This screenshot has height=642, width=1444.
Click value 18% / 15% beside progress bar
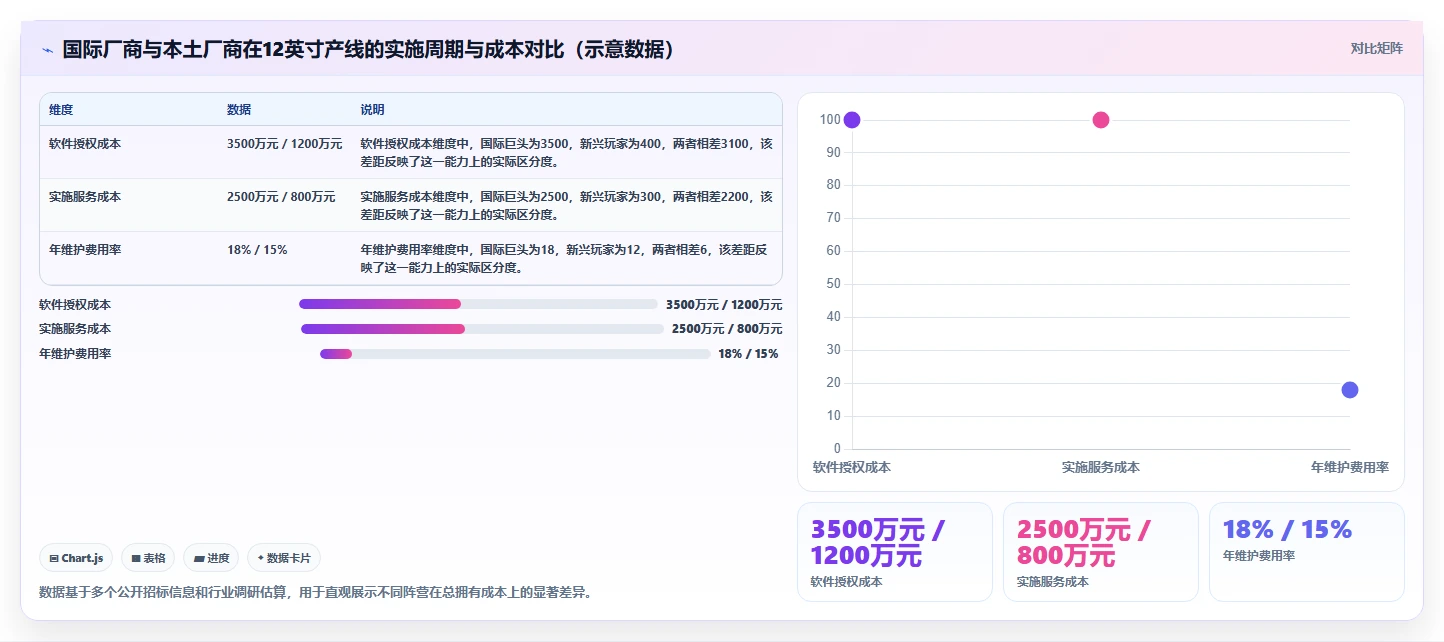tap(748, 354)
